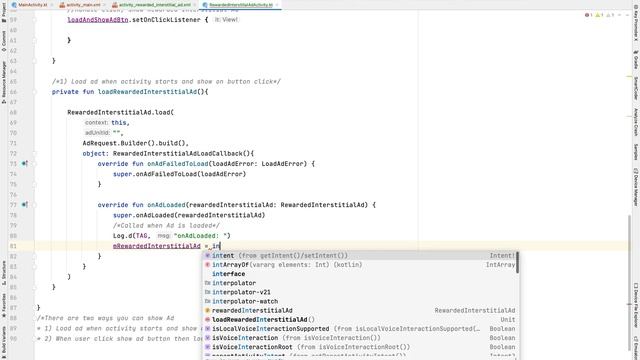Collapse the onAdFailedToLoad fold on line 73
Screen dimensions: 640x360
(35, 164)
